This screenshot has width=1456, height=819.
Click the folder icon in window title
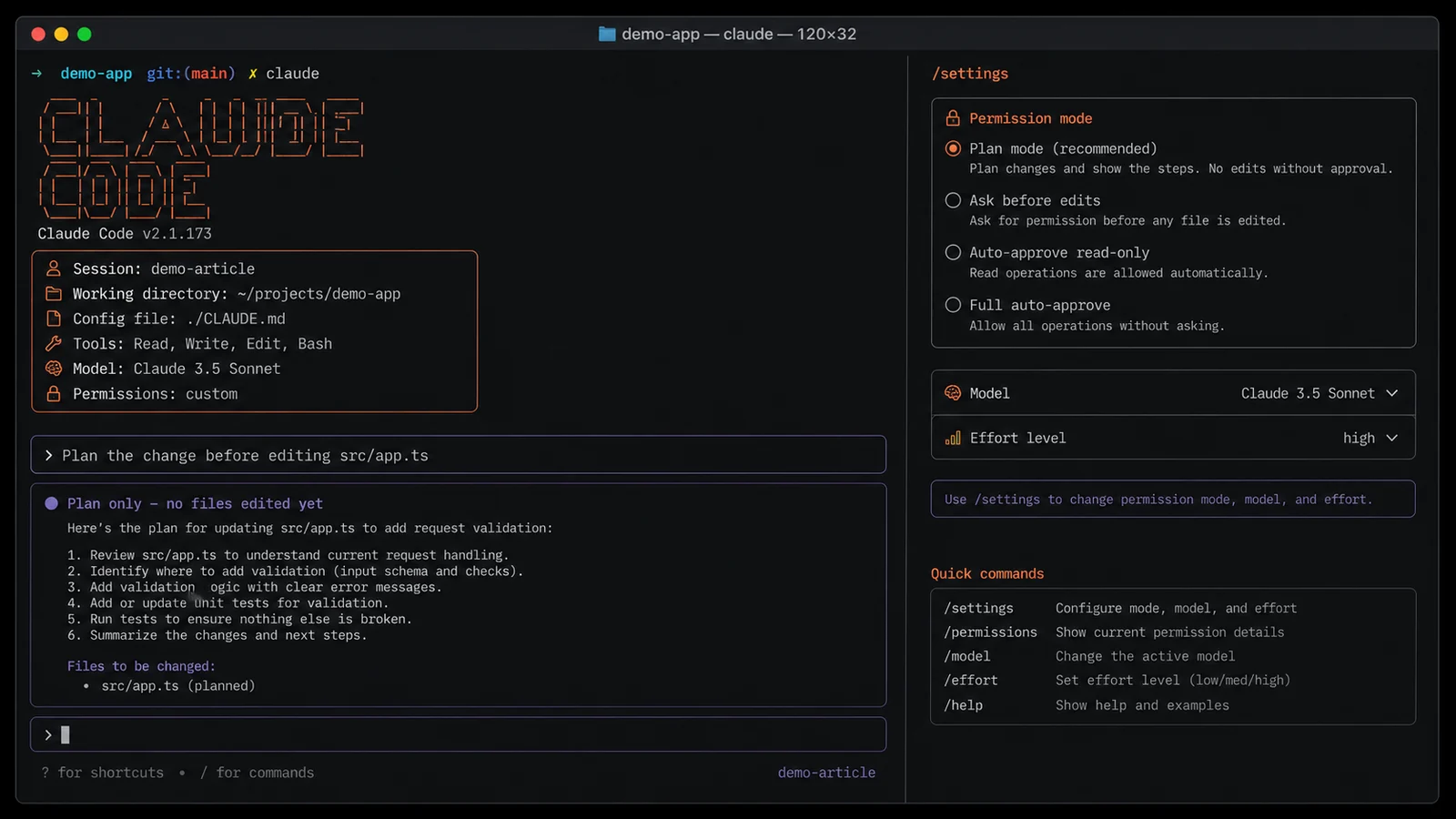607,34
